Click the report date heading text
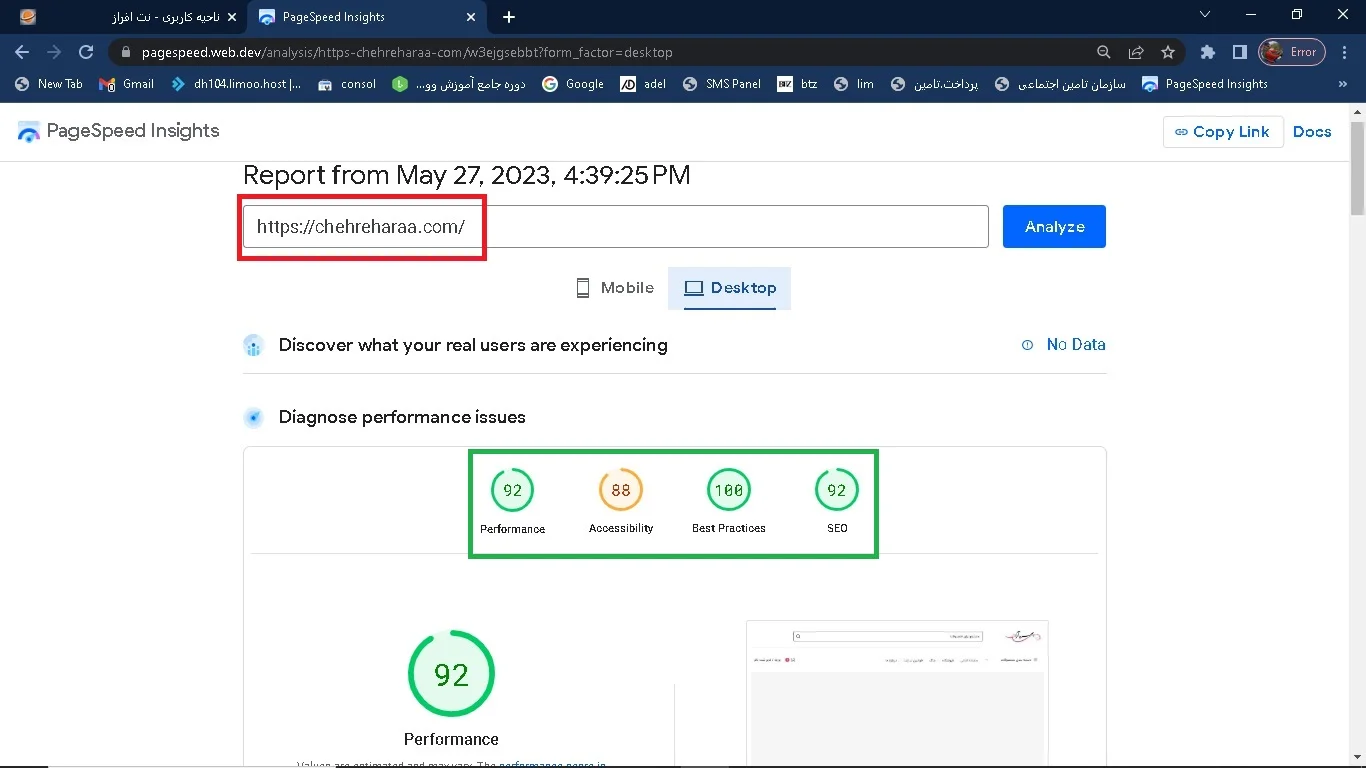 click(467, 175)
